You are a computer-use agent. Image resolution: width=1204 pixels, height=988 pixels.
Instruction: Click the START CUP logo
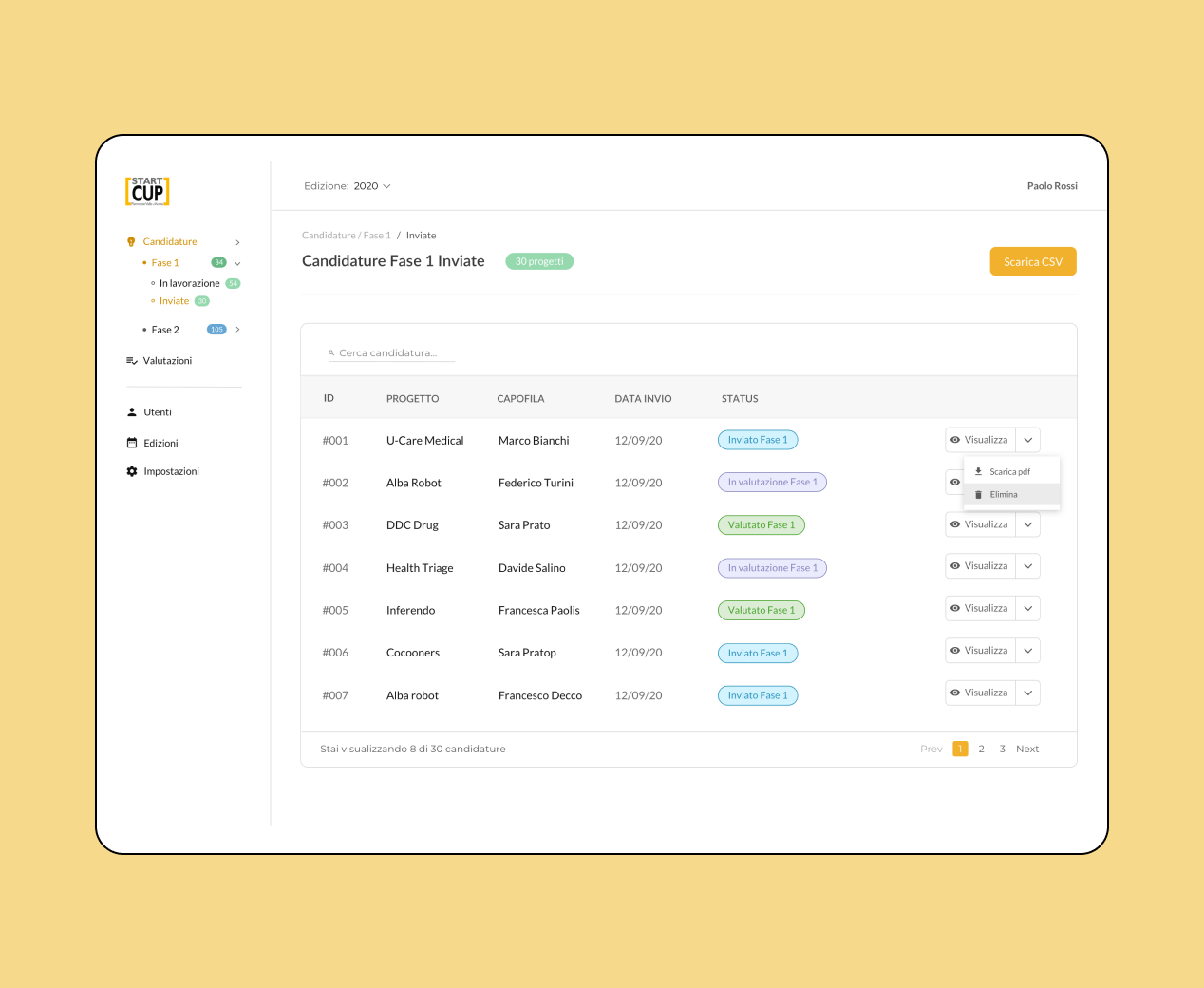[148, 190]
